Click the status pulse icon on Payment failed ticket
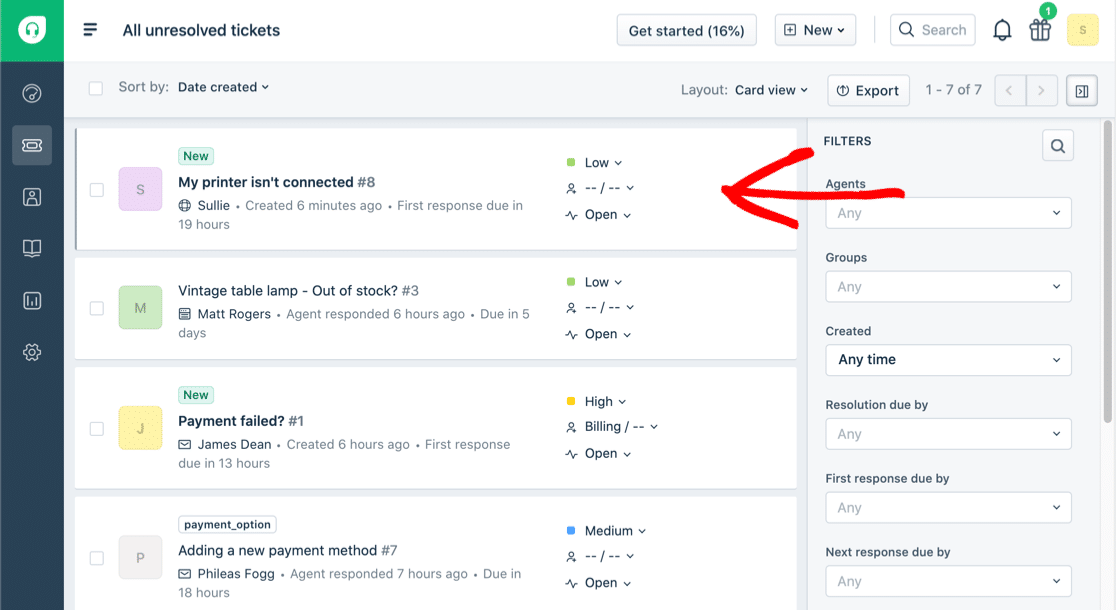Image resolution: width=1116 pixels, height=610 pixels. (x=571, y=454)
